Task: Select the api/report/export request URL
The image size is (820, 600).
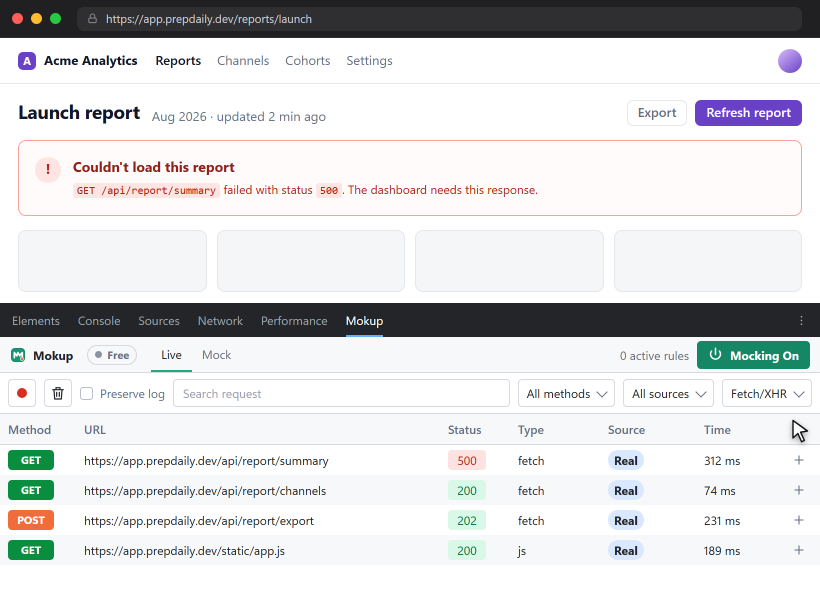Action: (x=199, y=521)
